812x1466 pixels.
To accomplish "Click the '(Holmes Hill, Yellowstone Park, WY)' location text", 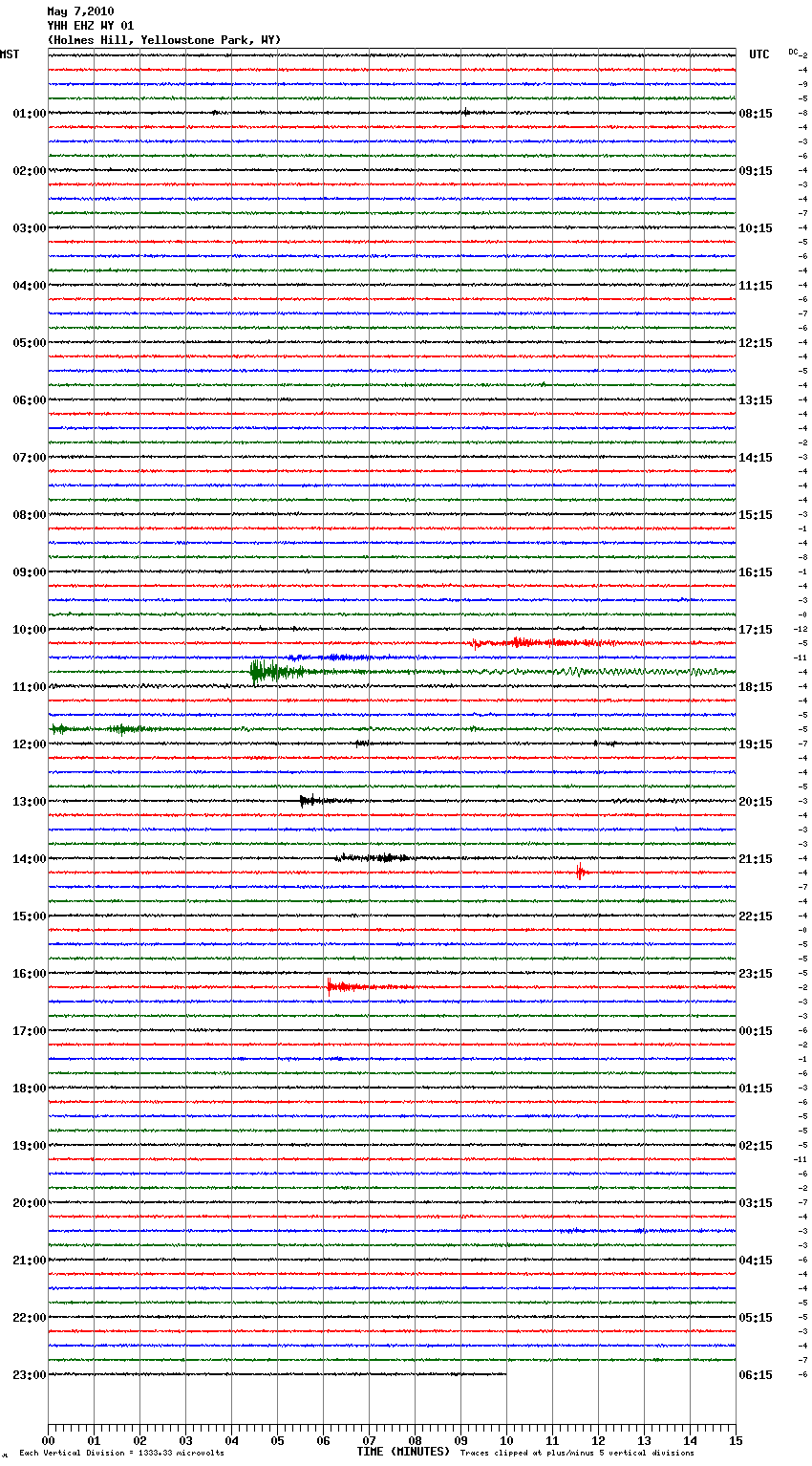I will click(x=164, y=40).
